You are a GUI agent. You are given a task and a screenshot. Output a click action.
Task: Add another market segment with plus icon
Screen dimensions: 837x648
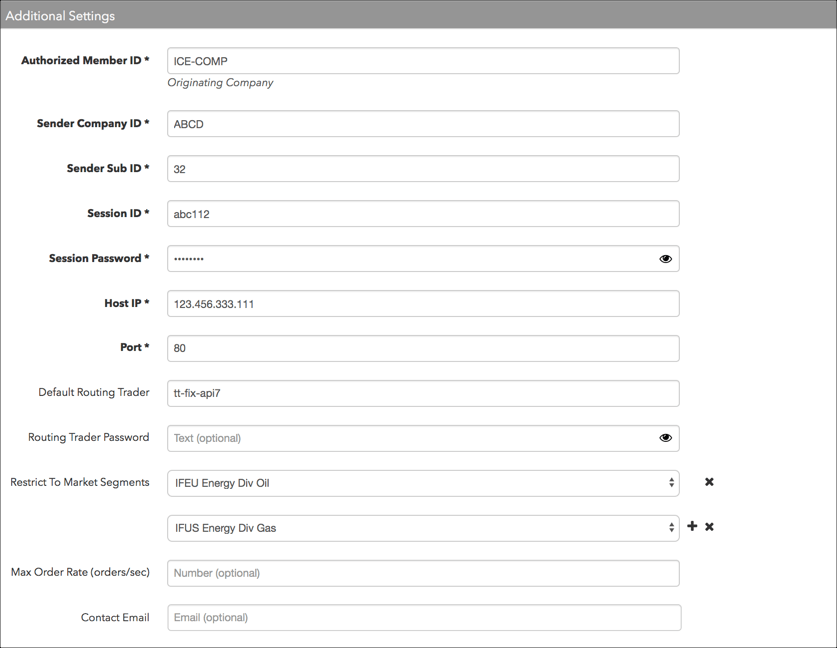point(692,526)
